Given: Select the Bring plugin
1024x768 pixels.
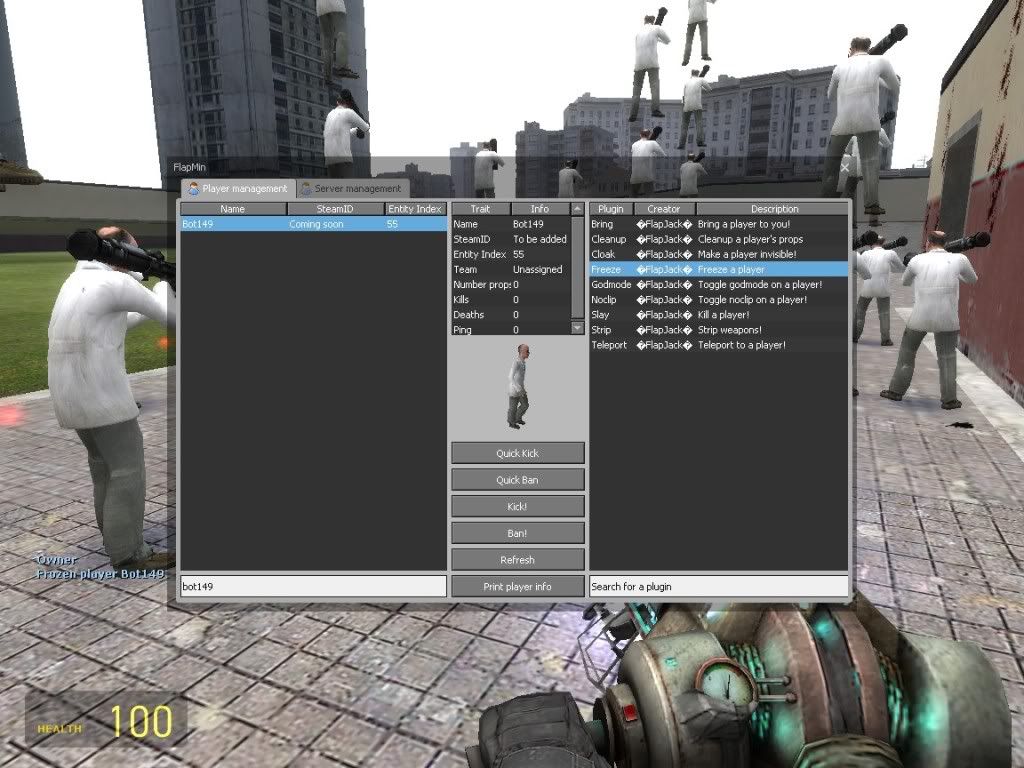Looking at the screenshot, I should pyautogui.click(x=719, y=224).
